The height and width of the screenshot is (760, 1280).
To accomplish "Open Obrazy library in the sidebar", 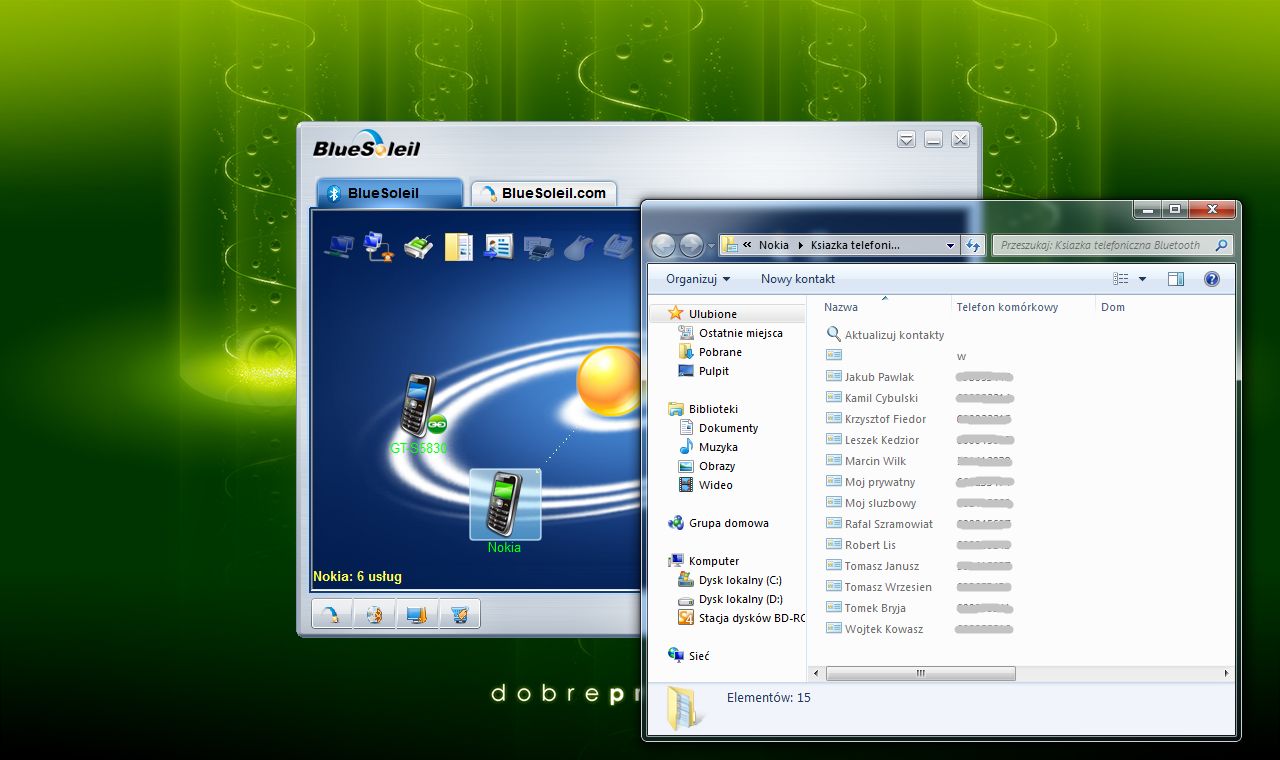I will click(x=717, y=466).
